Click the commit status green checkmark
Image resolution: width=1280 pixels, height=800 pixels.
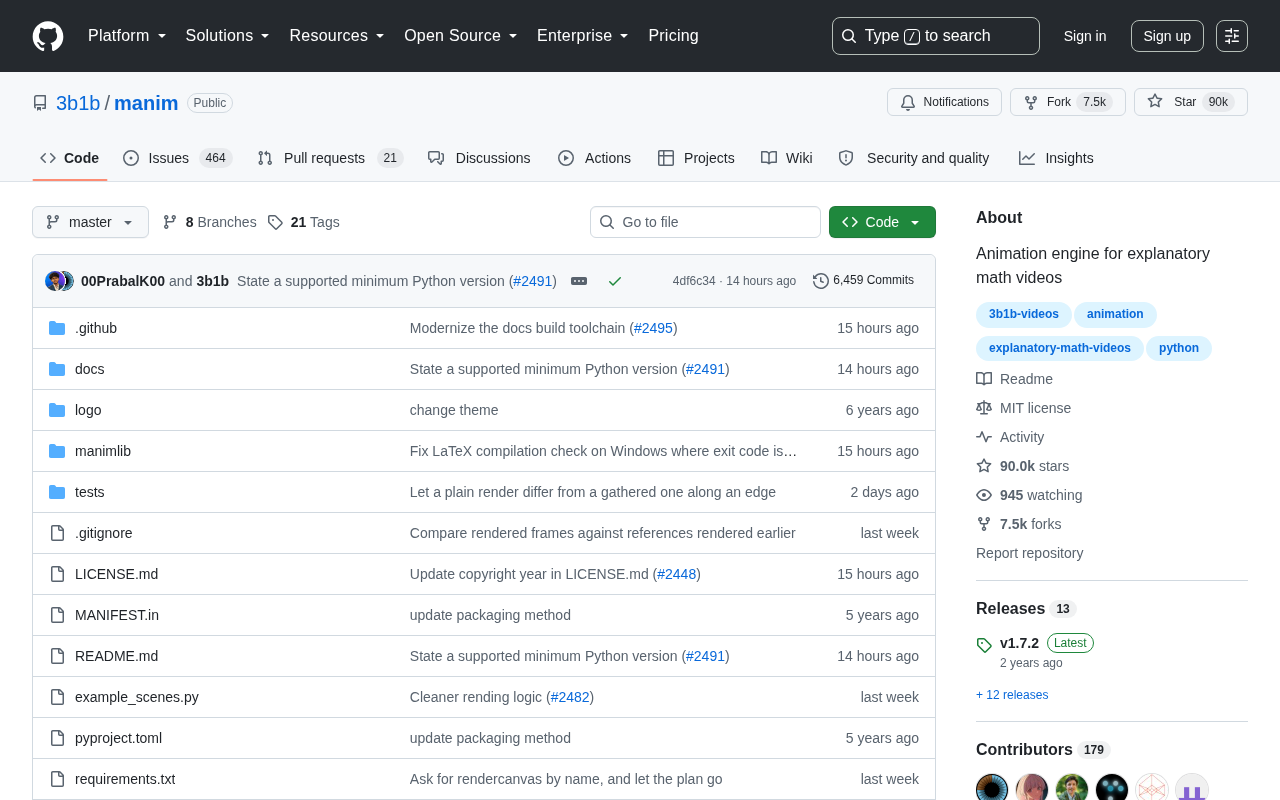tap(615, 281)
